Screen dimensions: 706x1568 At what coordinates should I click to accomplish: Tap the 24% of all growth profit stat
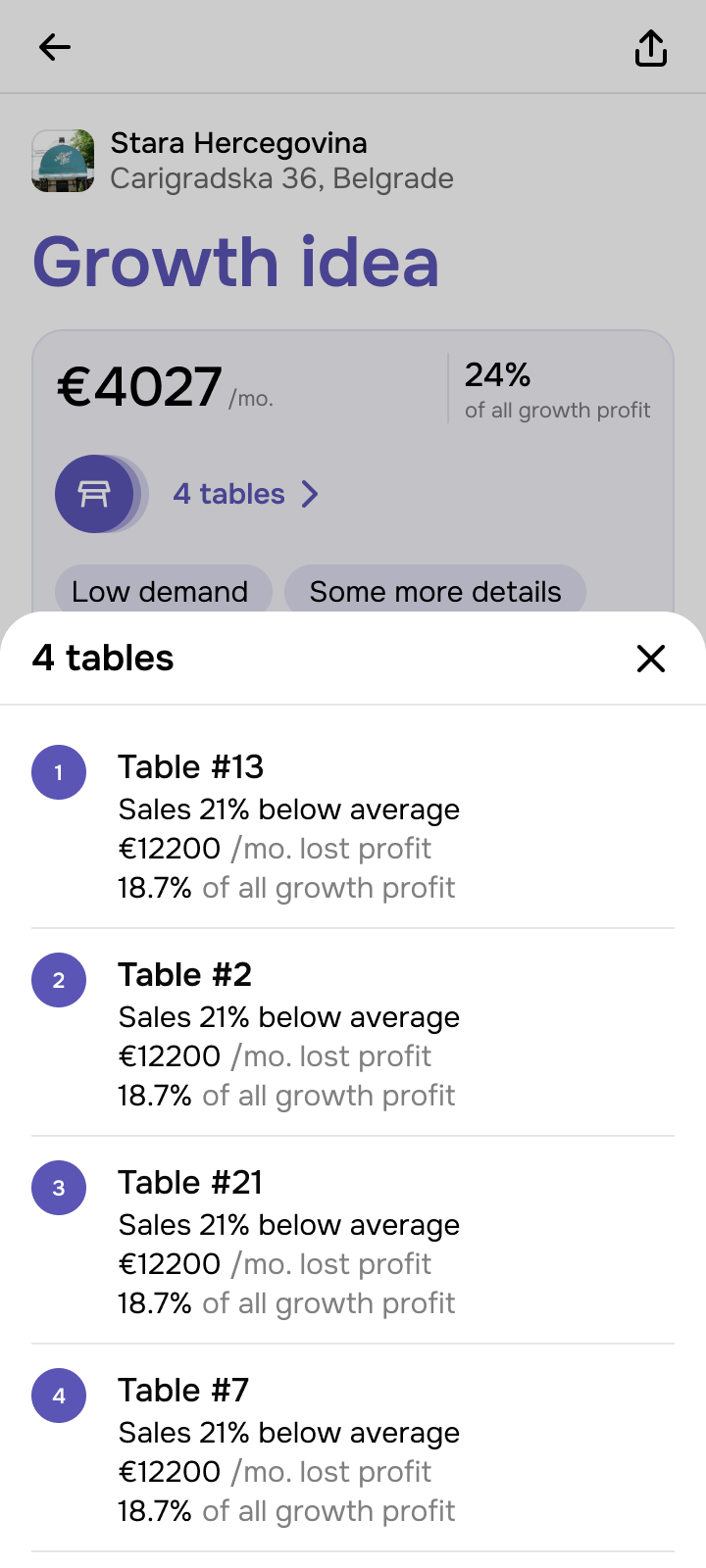point(557,389)
